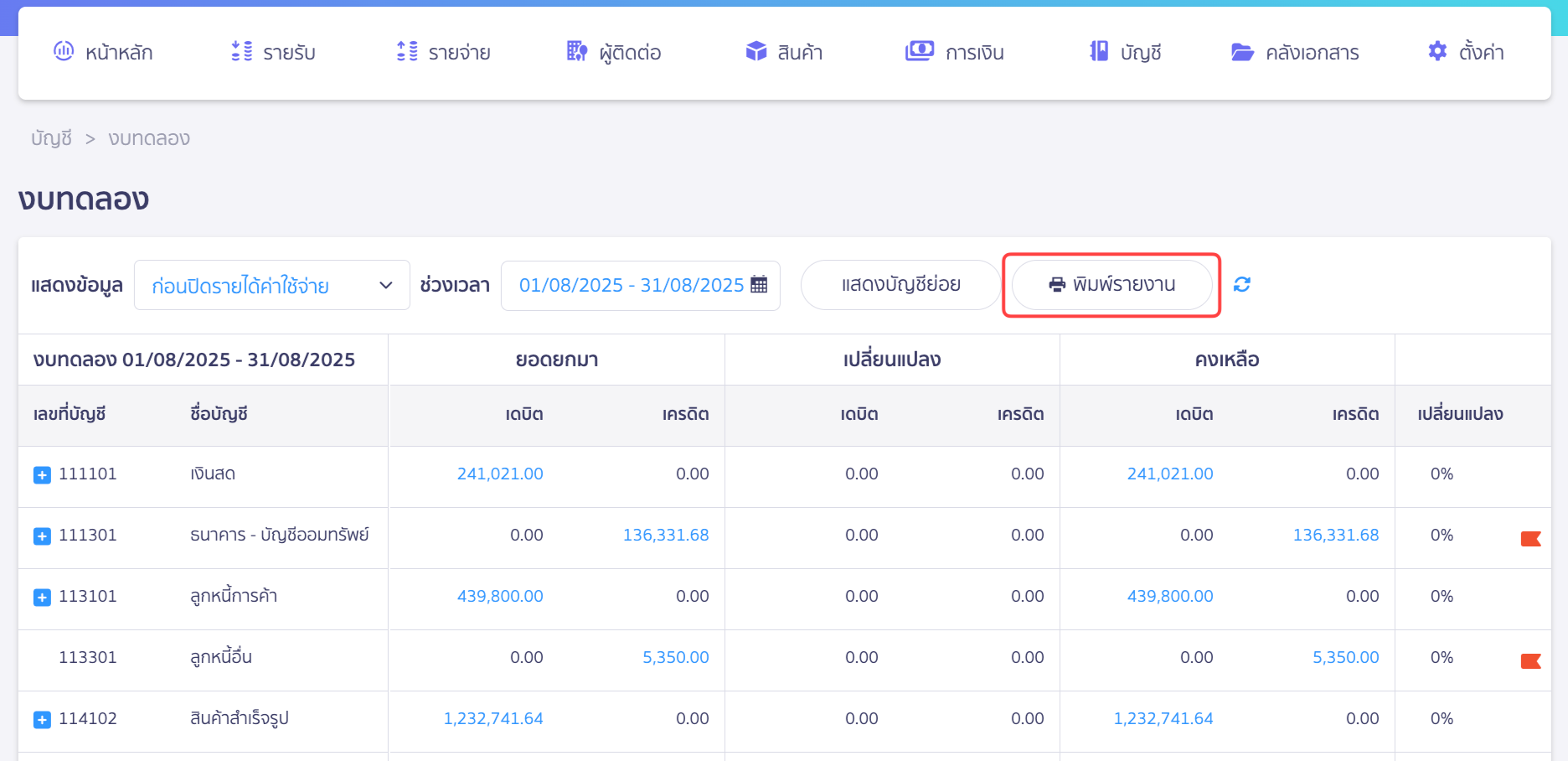Click the สินค้า product box icon
This screenshot has height=761, width=1568.
pyautogui.click(x=756, y=51)
